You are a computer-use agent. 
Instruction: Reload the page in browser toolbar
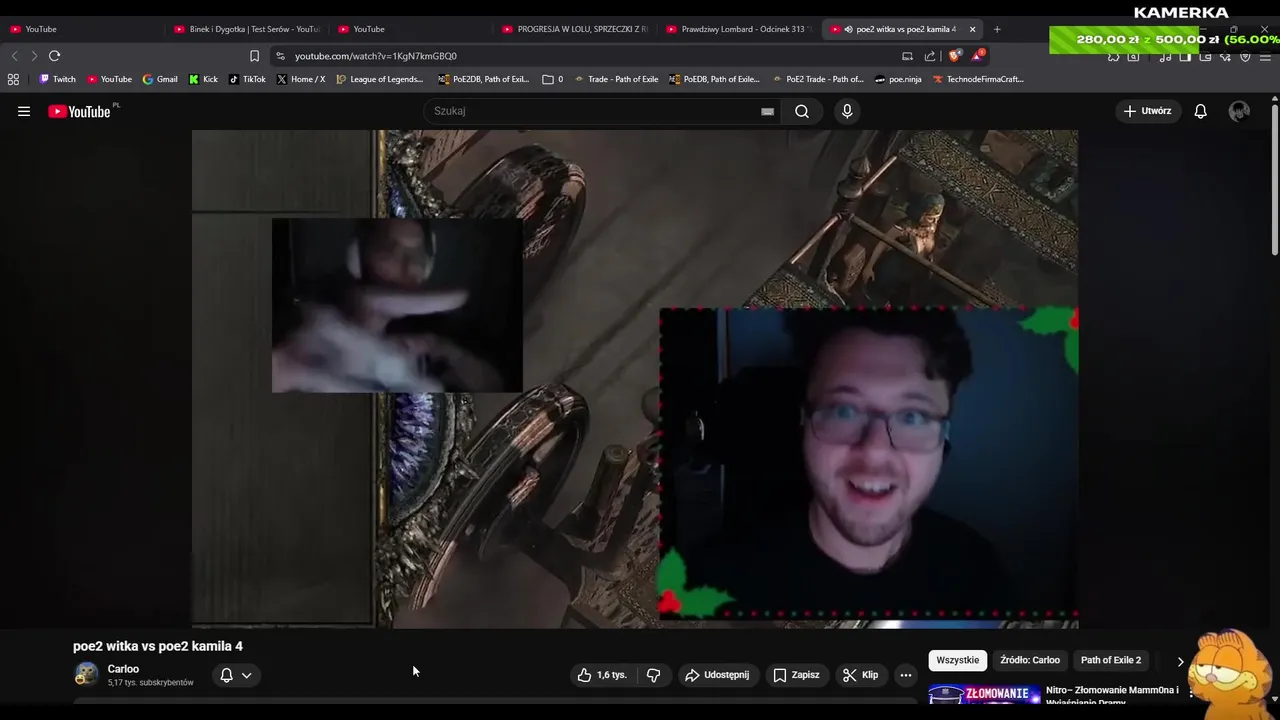55,56
